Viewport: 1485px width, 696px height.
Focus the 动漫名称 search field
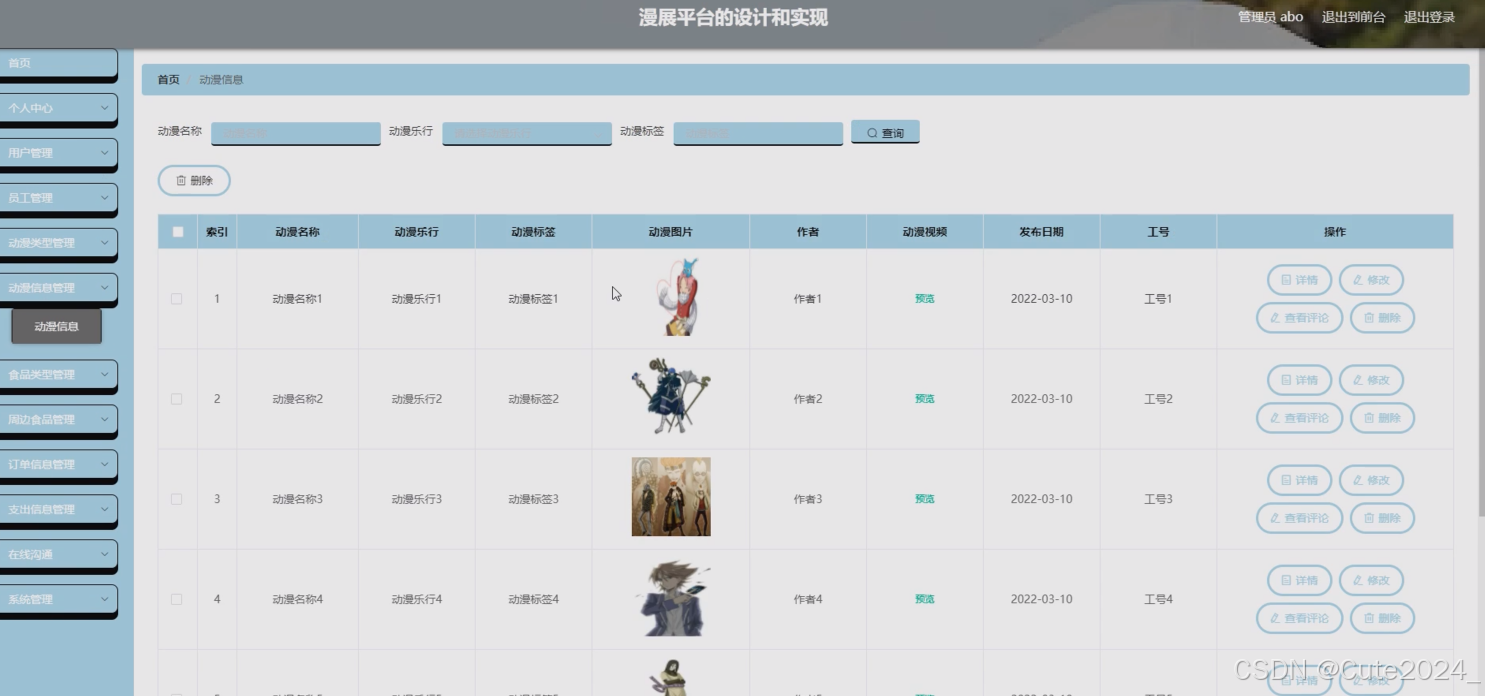296,133
